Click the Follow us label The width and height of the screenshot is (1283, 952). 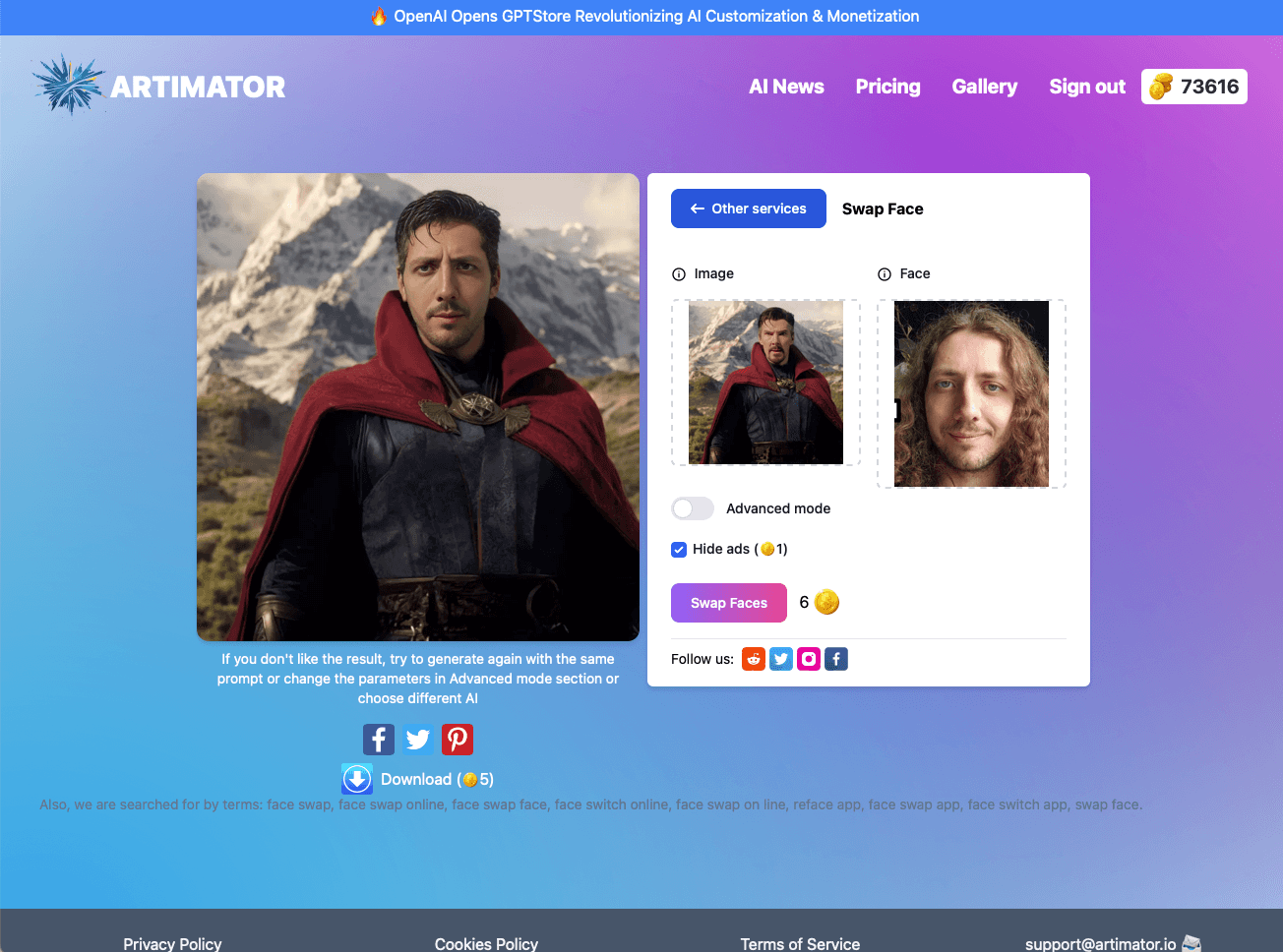click(x=703, y=659)
